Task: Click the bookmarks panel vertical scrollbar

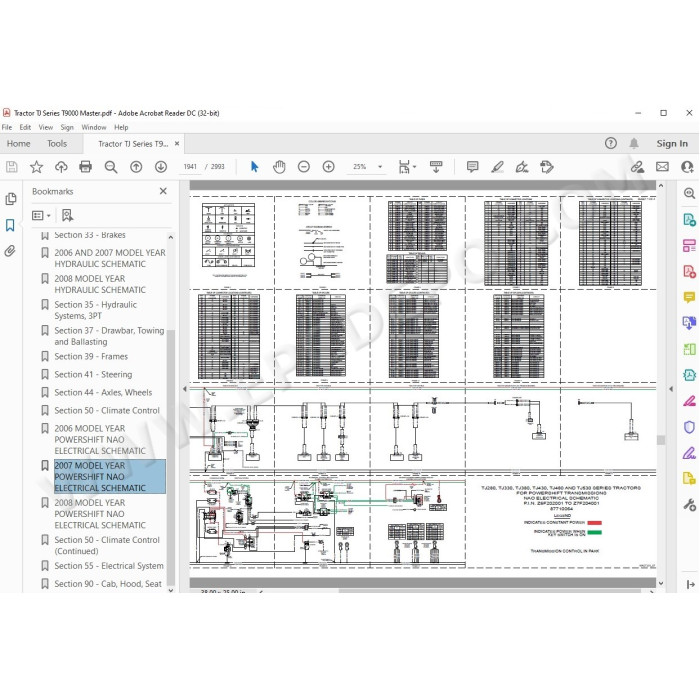Action: click(171, 457)
